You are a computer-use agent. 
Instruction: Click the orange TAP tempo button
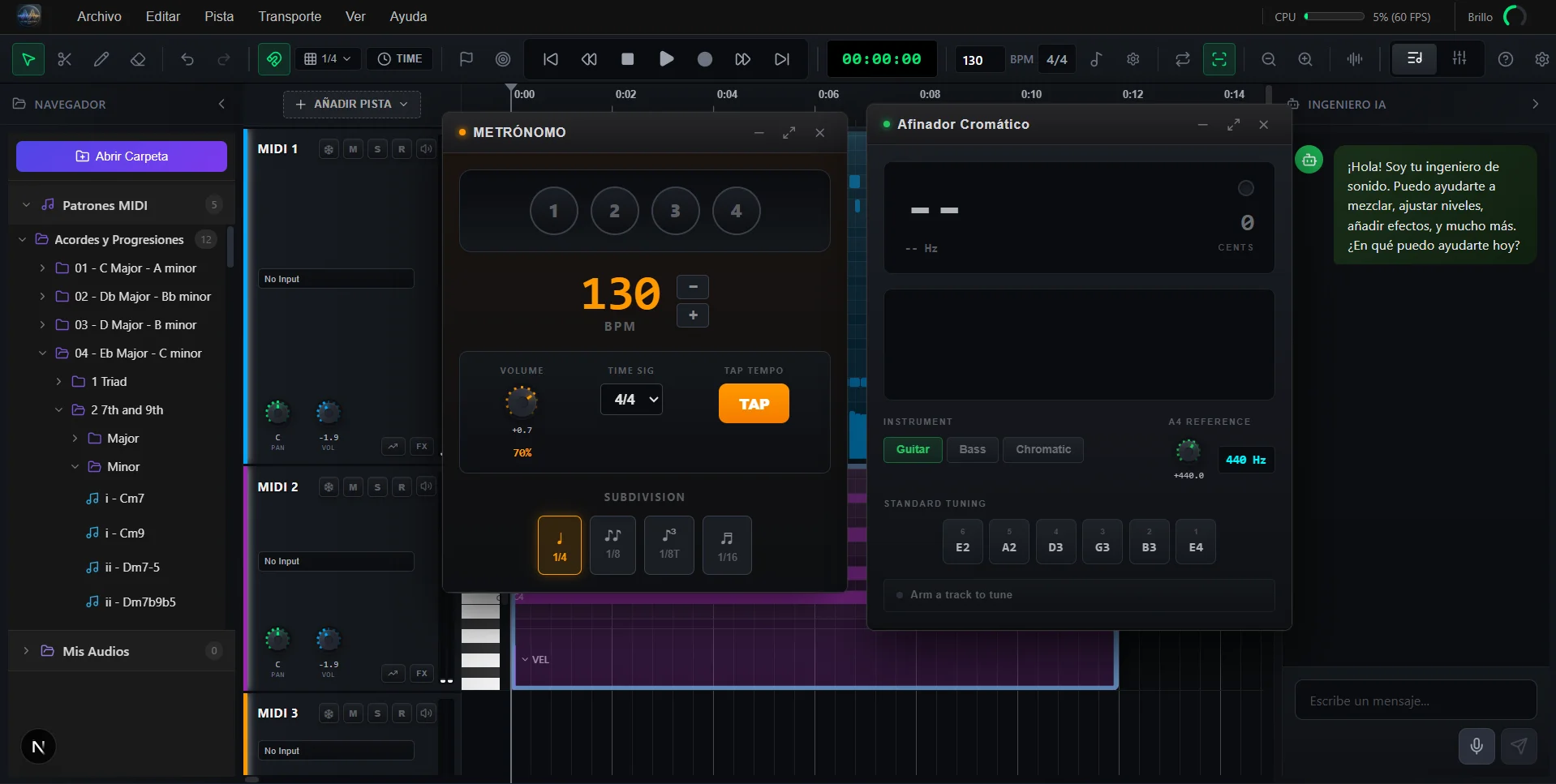click(753, 404)
